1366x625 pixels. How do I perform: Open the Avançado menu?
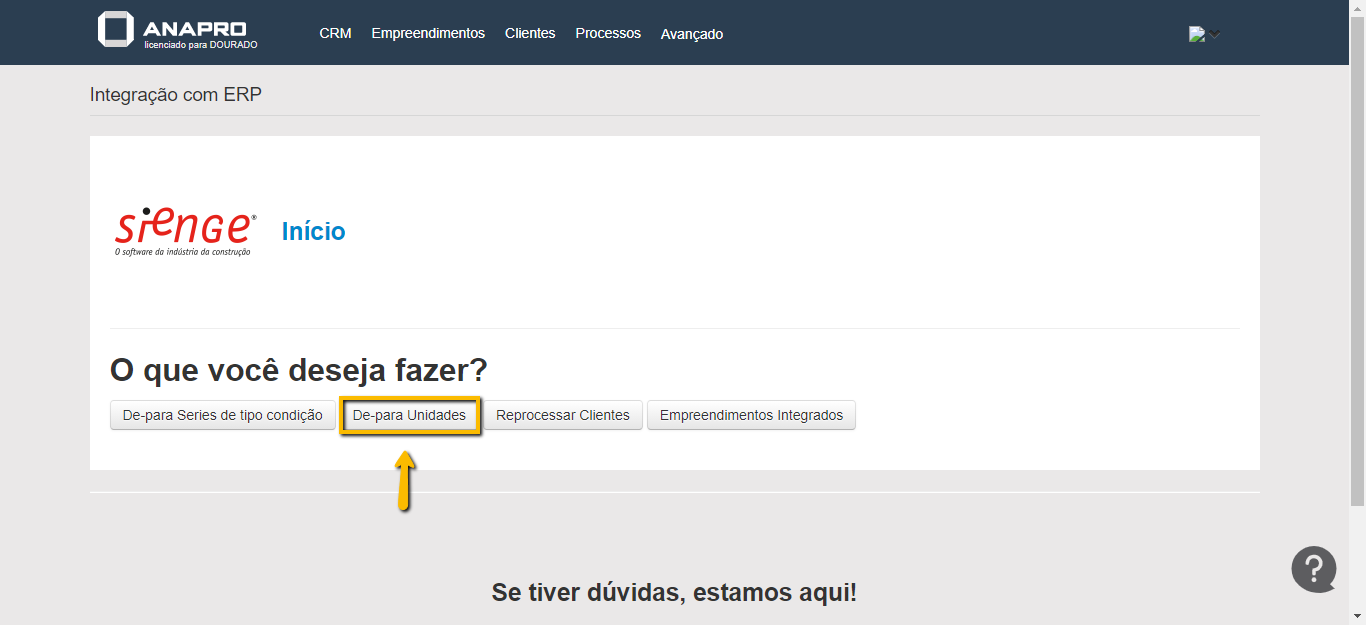pos(692,34)
